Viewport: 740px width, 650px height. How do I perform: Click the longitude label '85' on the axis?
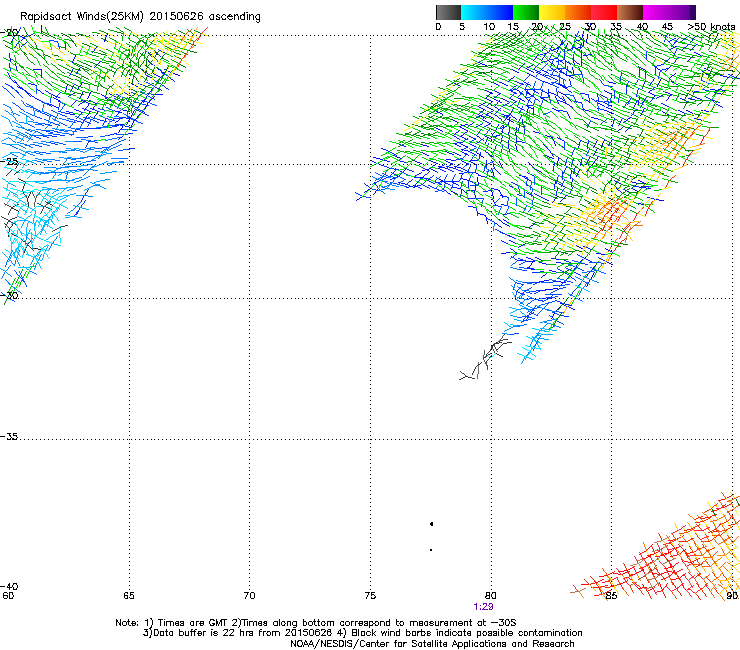[x=611, y=596]
